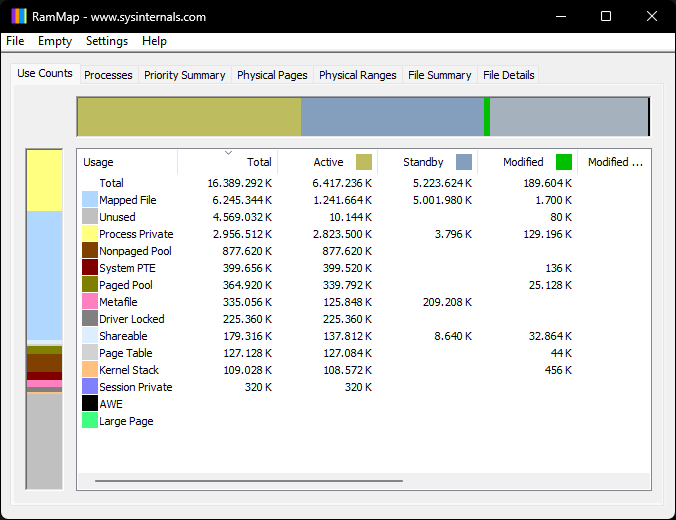Click the Mapped File light blue swatch
This screenshot has height=520, width=676.
click(90, 200)
